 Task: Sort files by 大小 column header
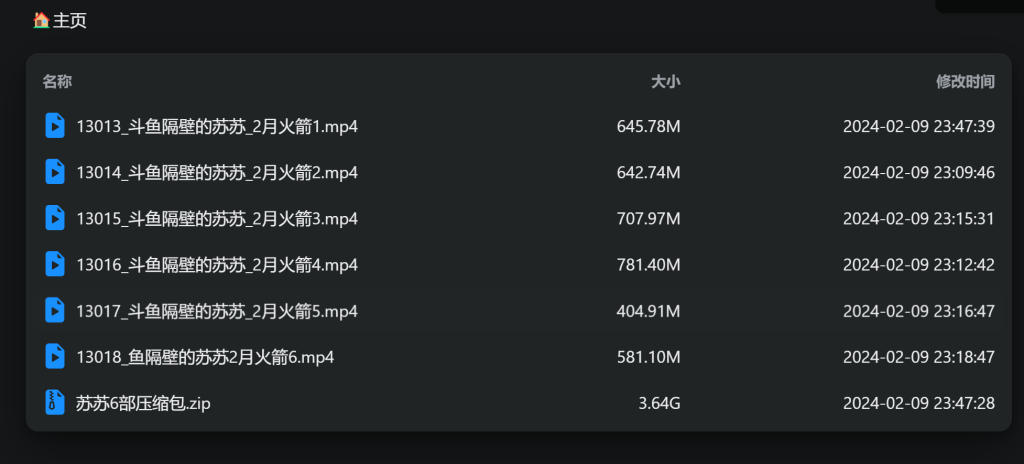(x=665, y=82)
